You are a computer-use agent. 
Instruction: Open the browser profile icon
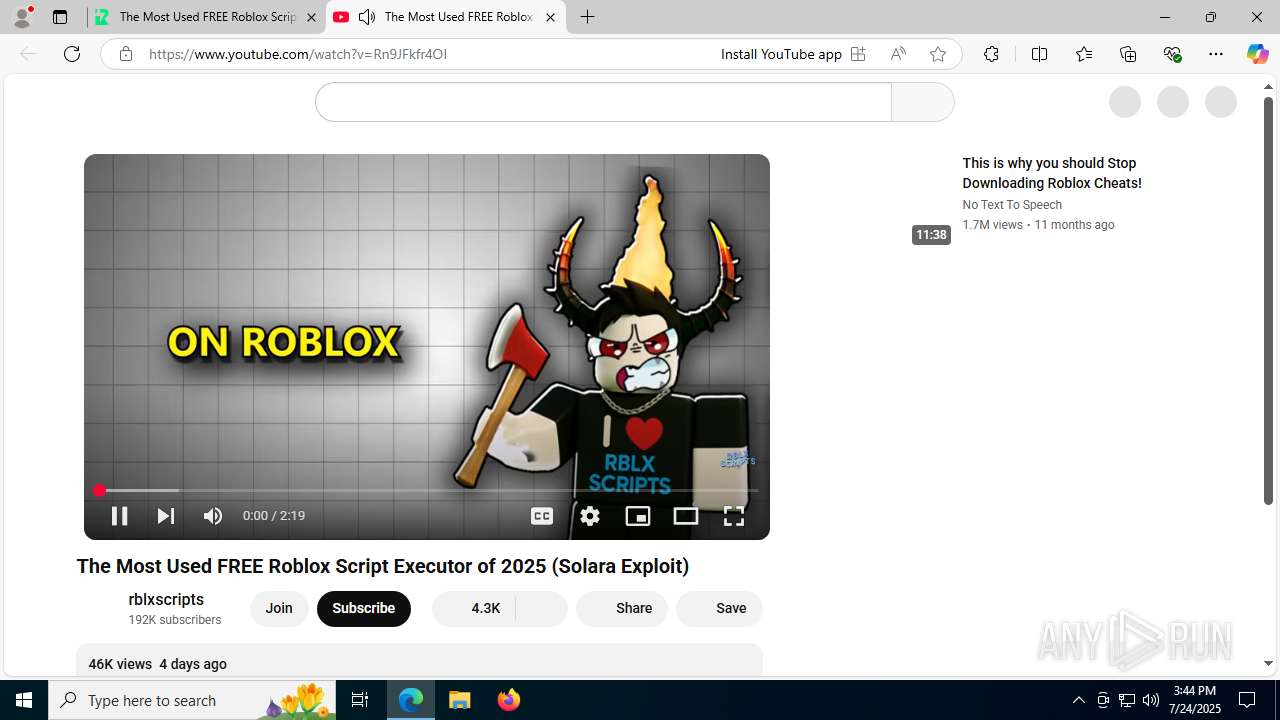tap(22, 17)
